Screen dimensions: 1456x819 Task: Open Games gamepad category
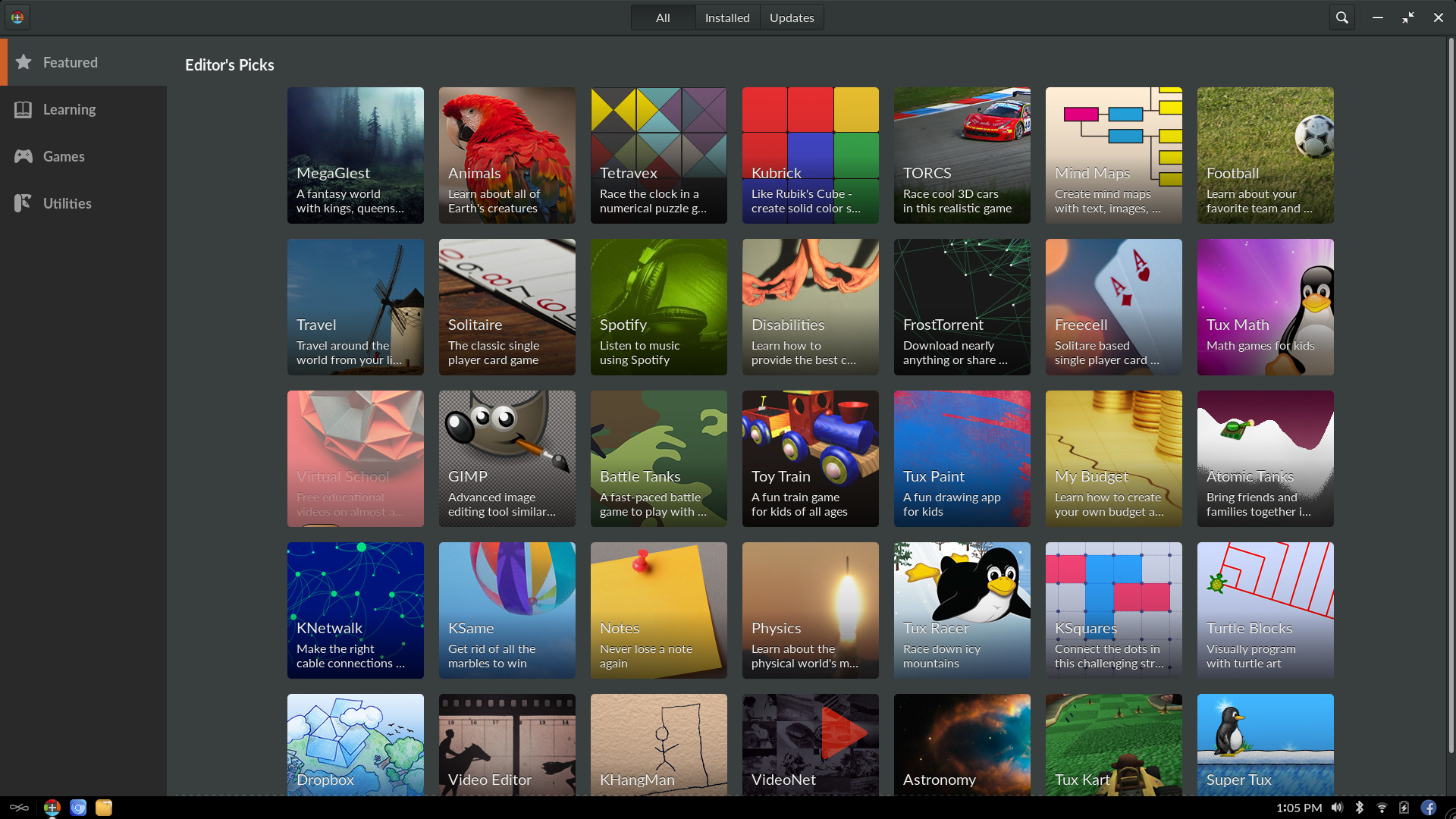pyautogui.click(x=24, y=156)
